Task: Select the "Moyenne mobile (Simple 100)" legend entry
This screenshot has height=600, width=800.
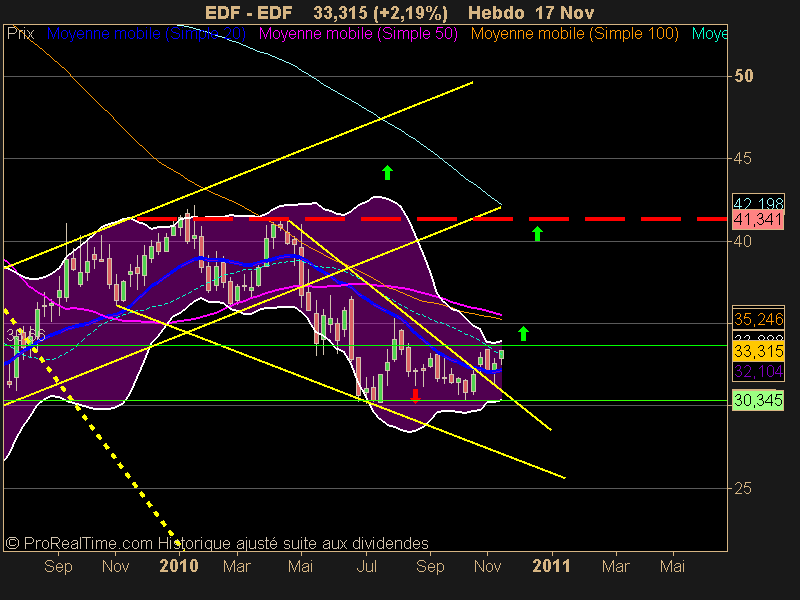Action: [574, 34]
